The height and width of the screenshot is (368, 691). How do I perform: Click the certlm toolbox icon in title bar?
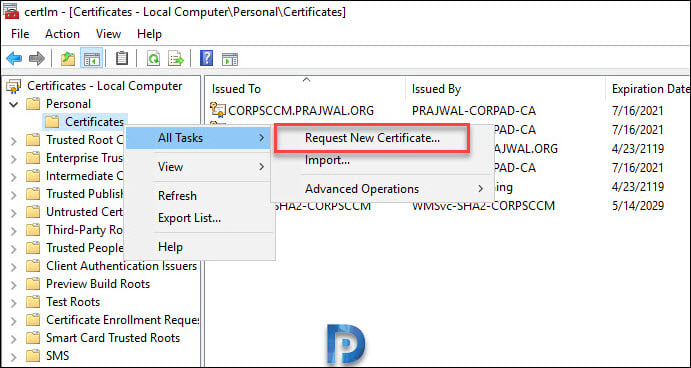tap(11, 11)
